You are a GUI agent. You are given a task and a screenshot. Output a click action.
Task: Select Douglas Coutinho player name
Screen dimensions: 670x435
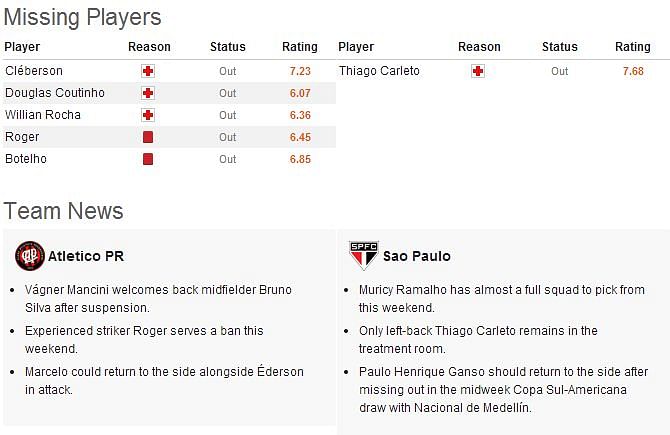tap(55, 93)
